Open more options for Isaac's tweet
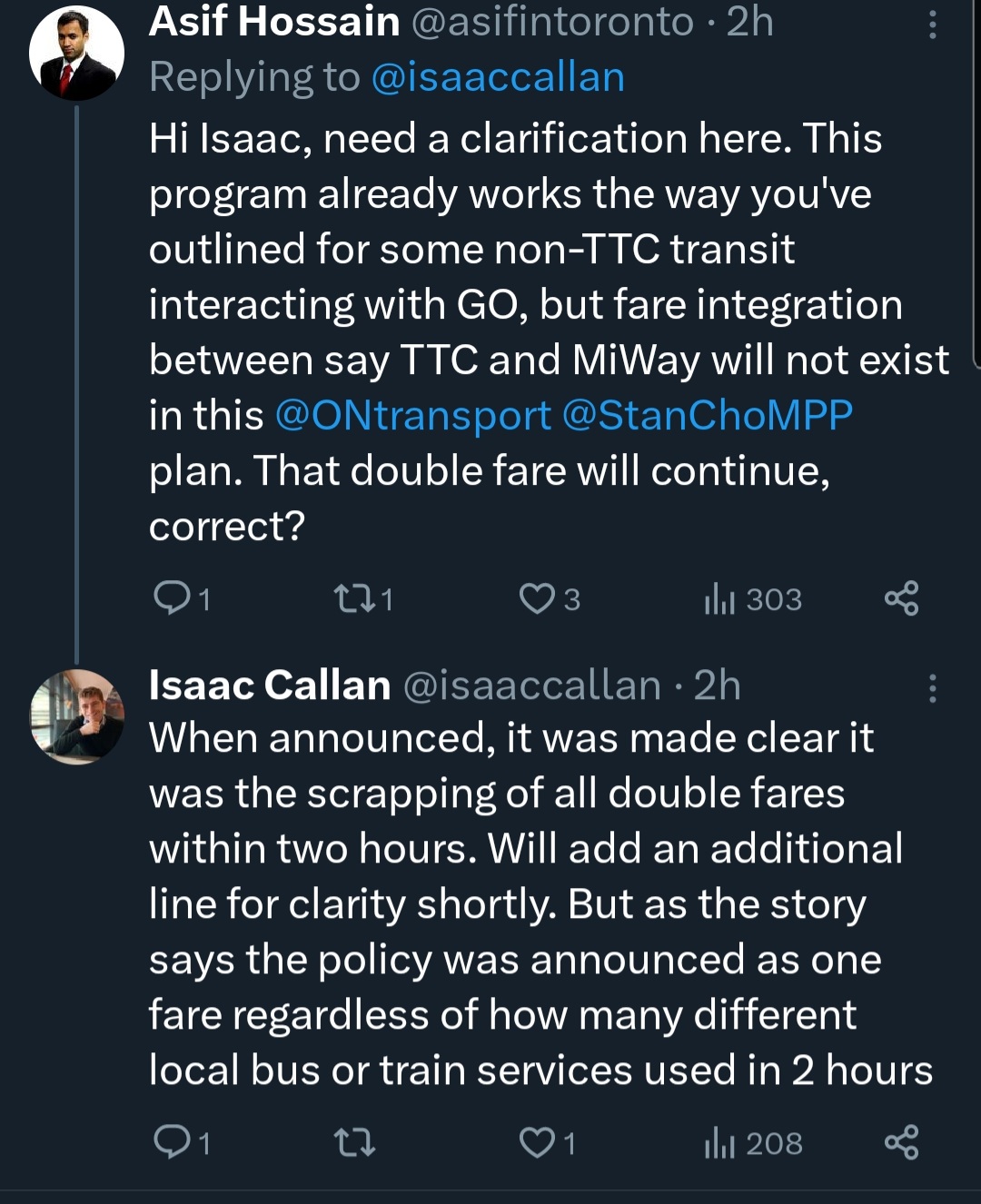981x1204 pixels. [x=932, y=688]
